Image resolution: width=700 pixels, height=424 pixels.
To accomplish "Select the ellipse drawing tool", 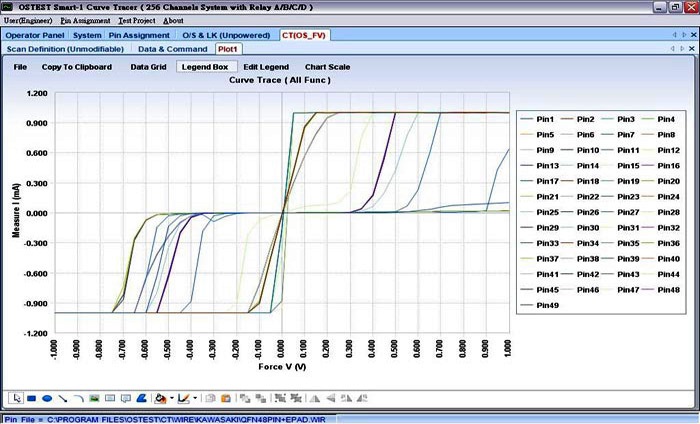I will tap(46, 398).
